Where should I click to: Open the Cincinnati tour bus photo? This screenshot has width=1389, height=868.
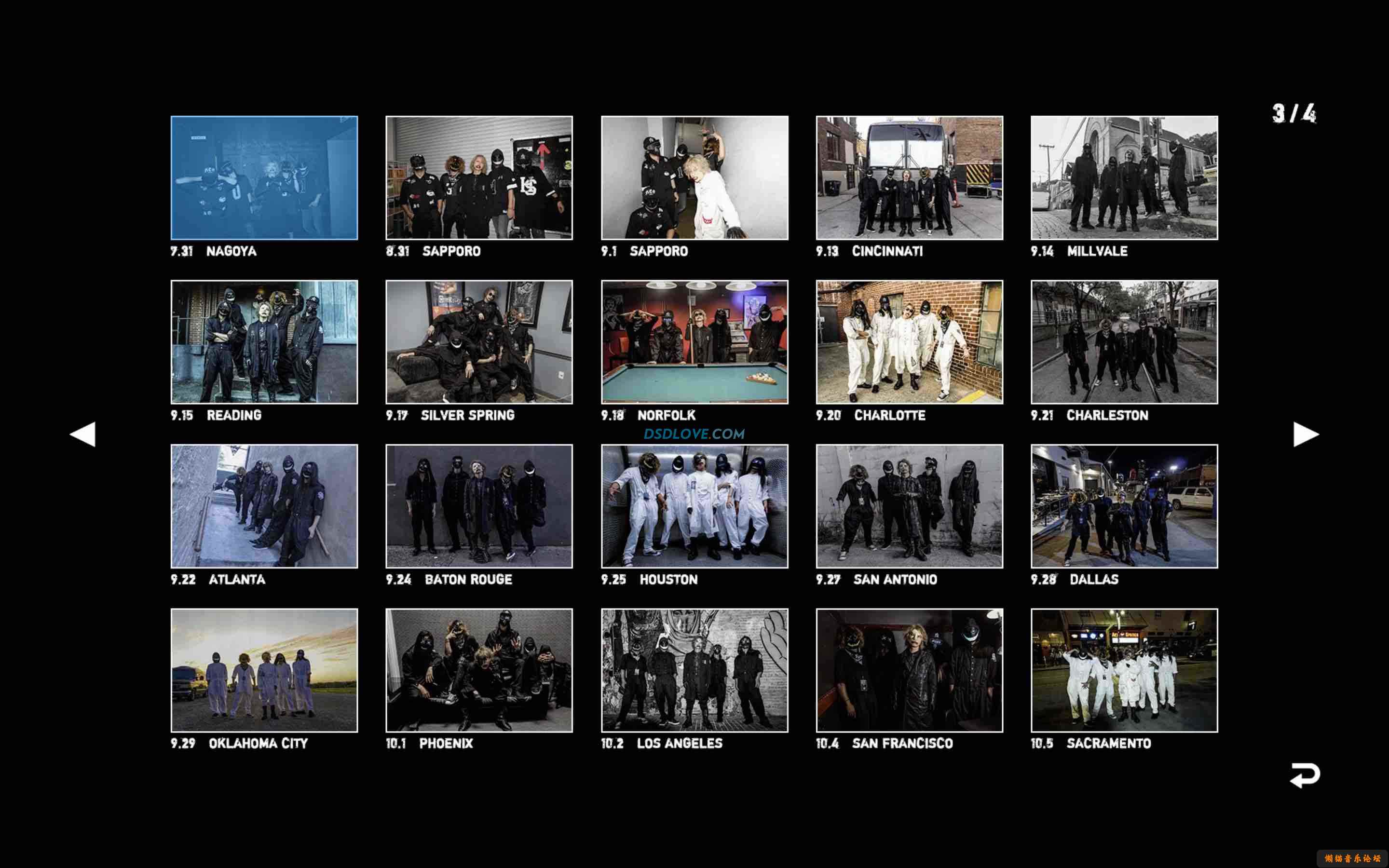coord(909,178)
